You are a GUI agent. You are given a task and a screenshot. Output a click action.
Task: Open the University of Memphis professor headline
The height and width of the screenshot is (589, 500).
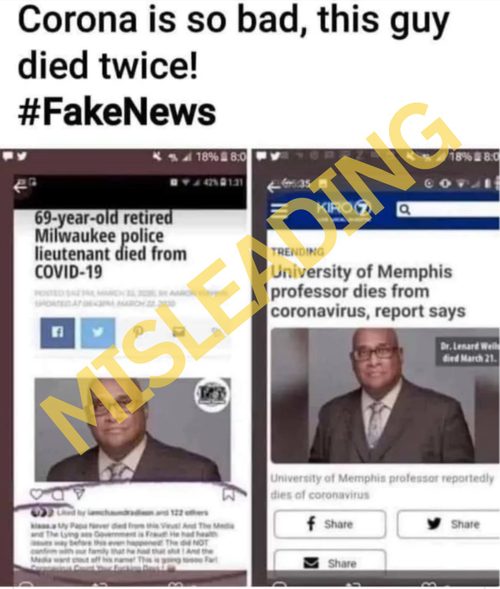[368, 291]
